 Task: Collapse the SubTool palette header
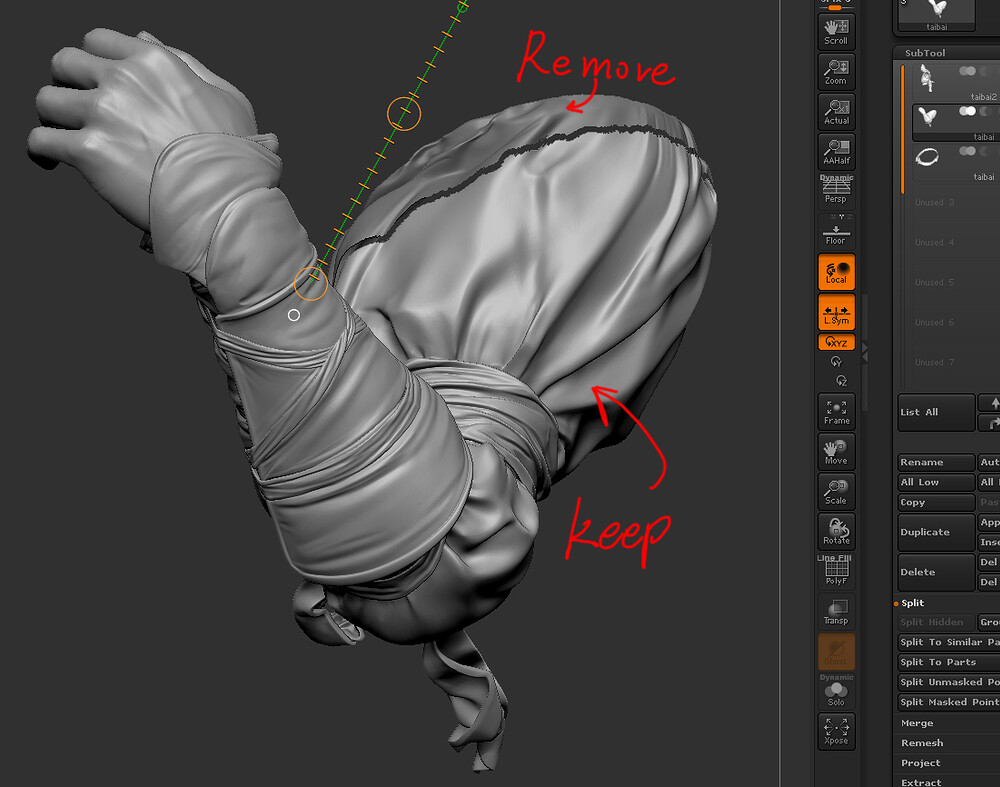point(925,53)
